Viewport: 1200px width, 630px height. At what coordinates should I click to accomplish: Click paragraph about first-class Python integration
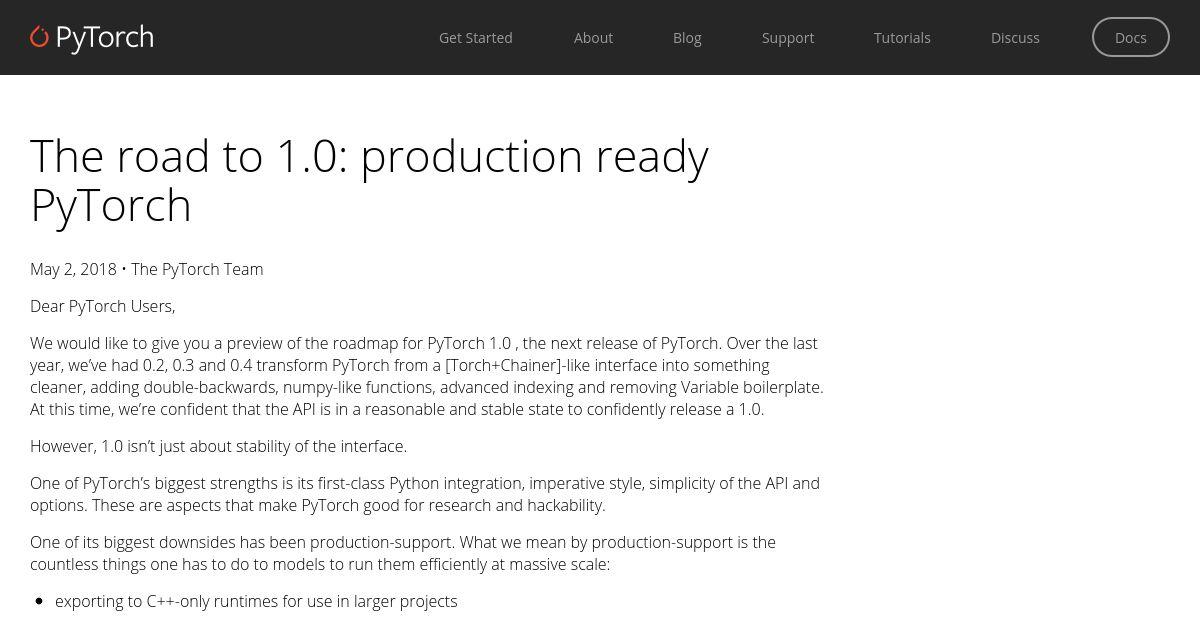425,494
